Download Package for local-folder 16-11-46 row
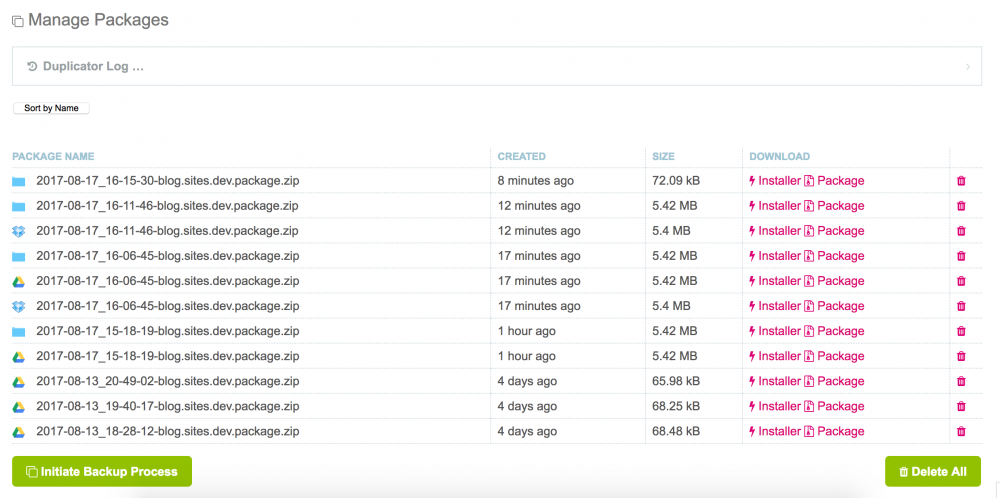 coord(834,206)
